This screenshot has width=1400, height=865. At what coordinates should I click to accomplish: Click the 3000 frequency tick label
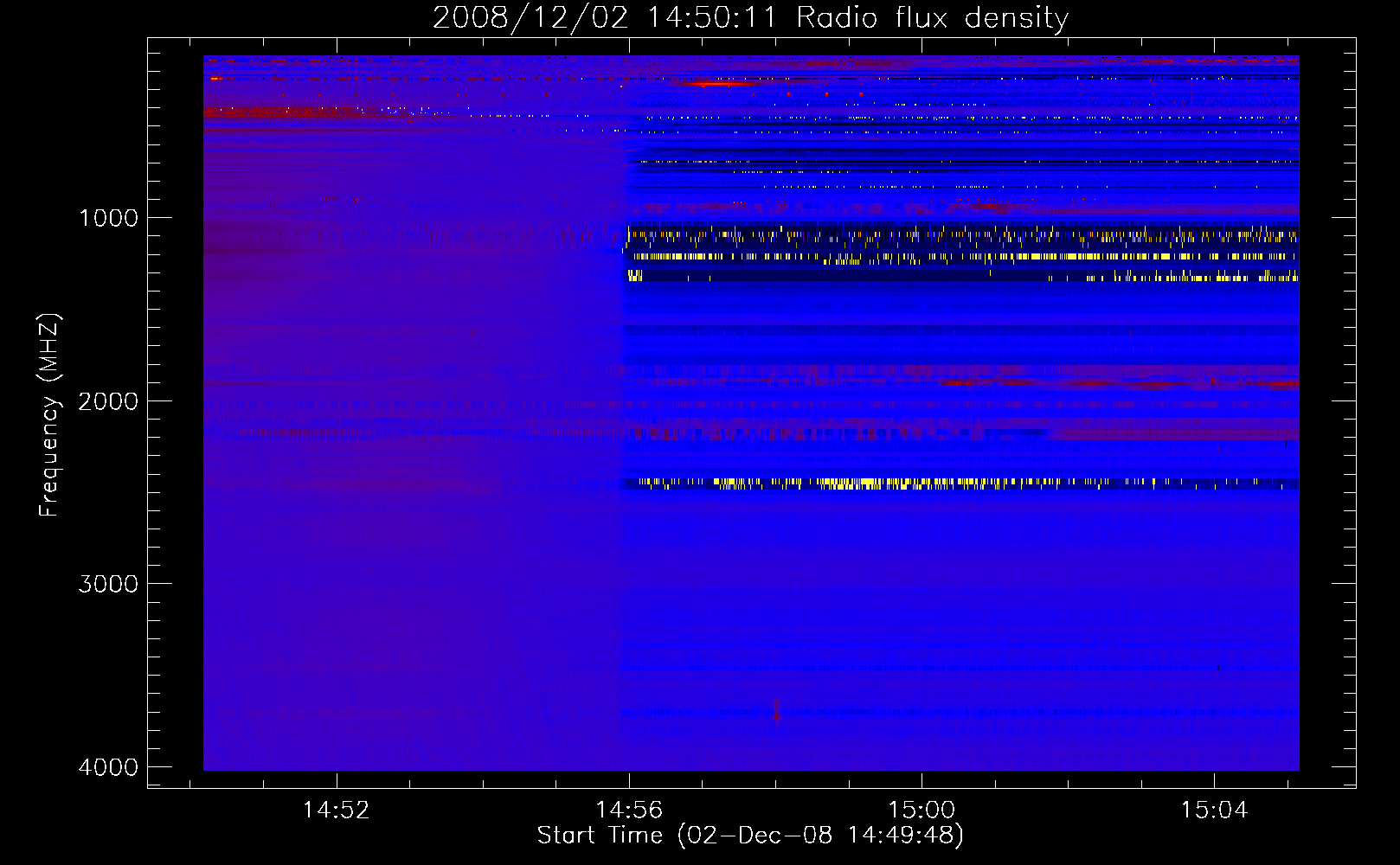pos(108,584)
